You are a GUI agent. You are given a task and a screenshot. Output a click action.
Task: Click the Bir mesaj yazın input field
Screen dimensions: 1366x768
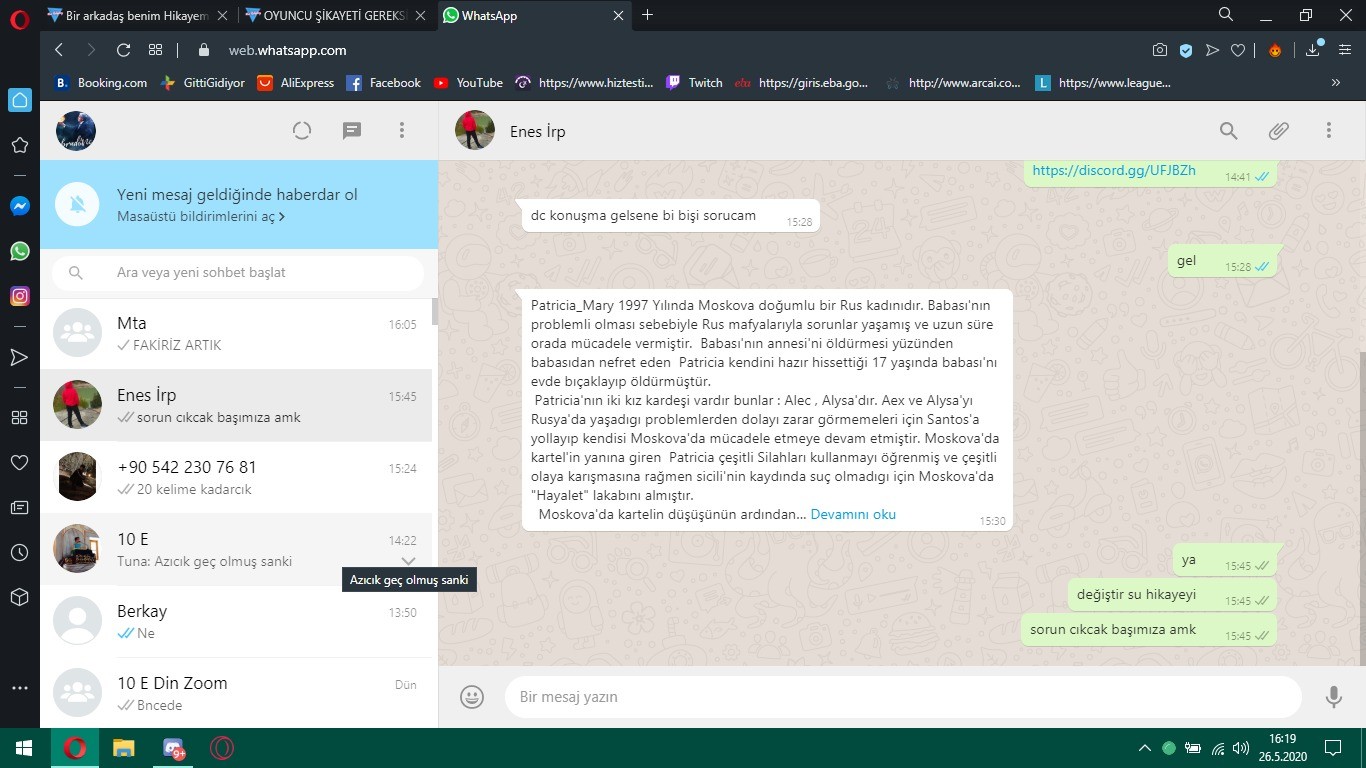click(x=903, y=697)
